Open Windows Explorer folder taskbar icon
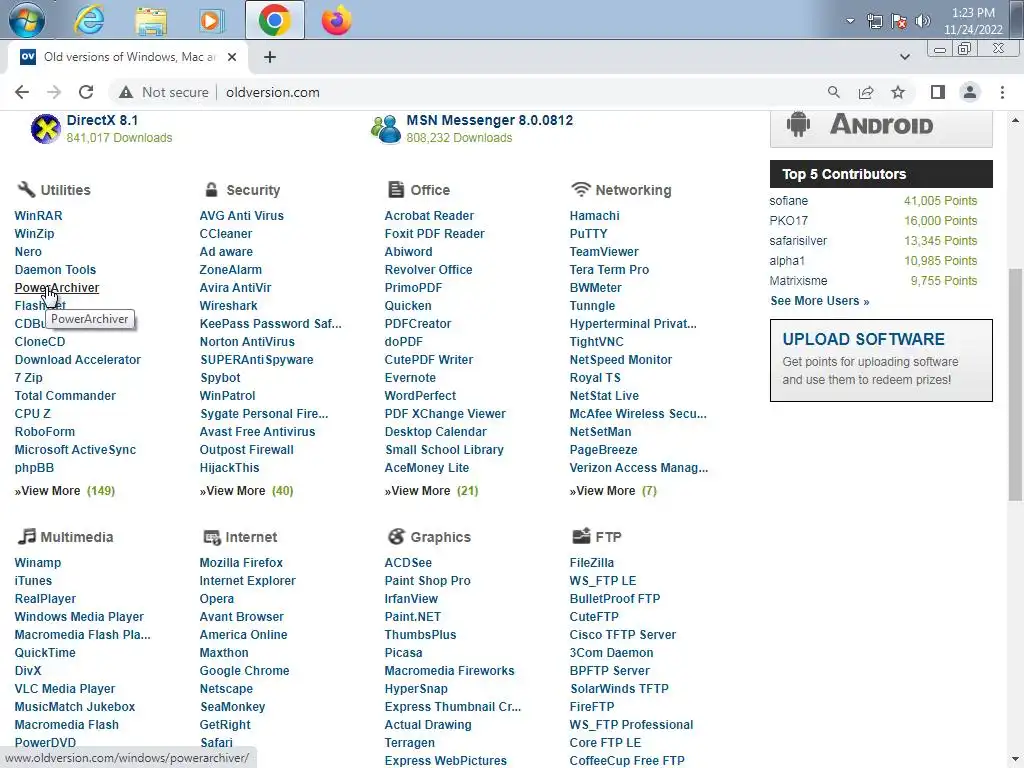Screen dimensions: 1024x768 tap(151, 21)
